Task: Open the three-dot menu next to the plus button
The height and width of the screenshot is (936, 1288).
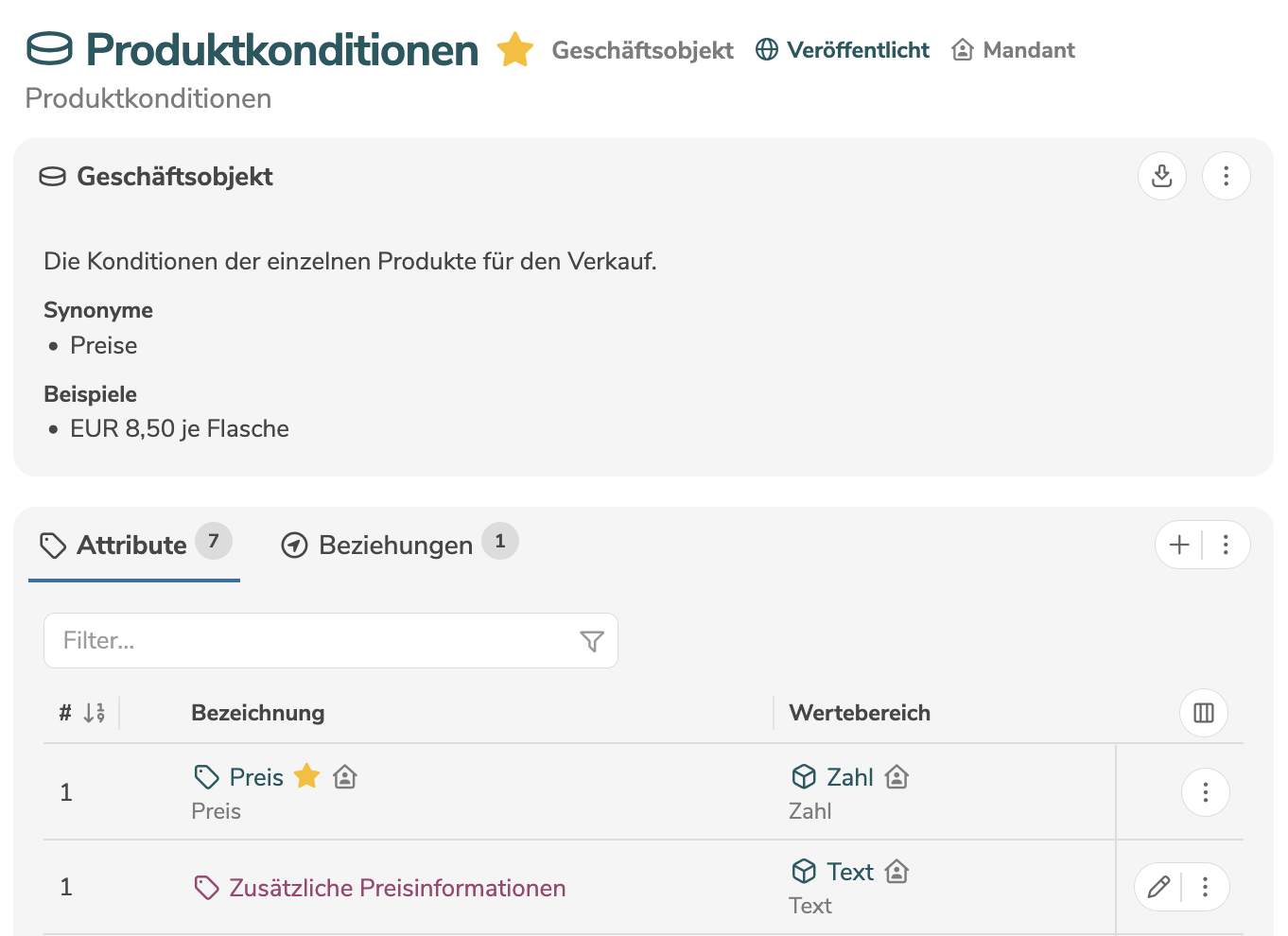Action: click(1226, 545)
